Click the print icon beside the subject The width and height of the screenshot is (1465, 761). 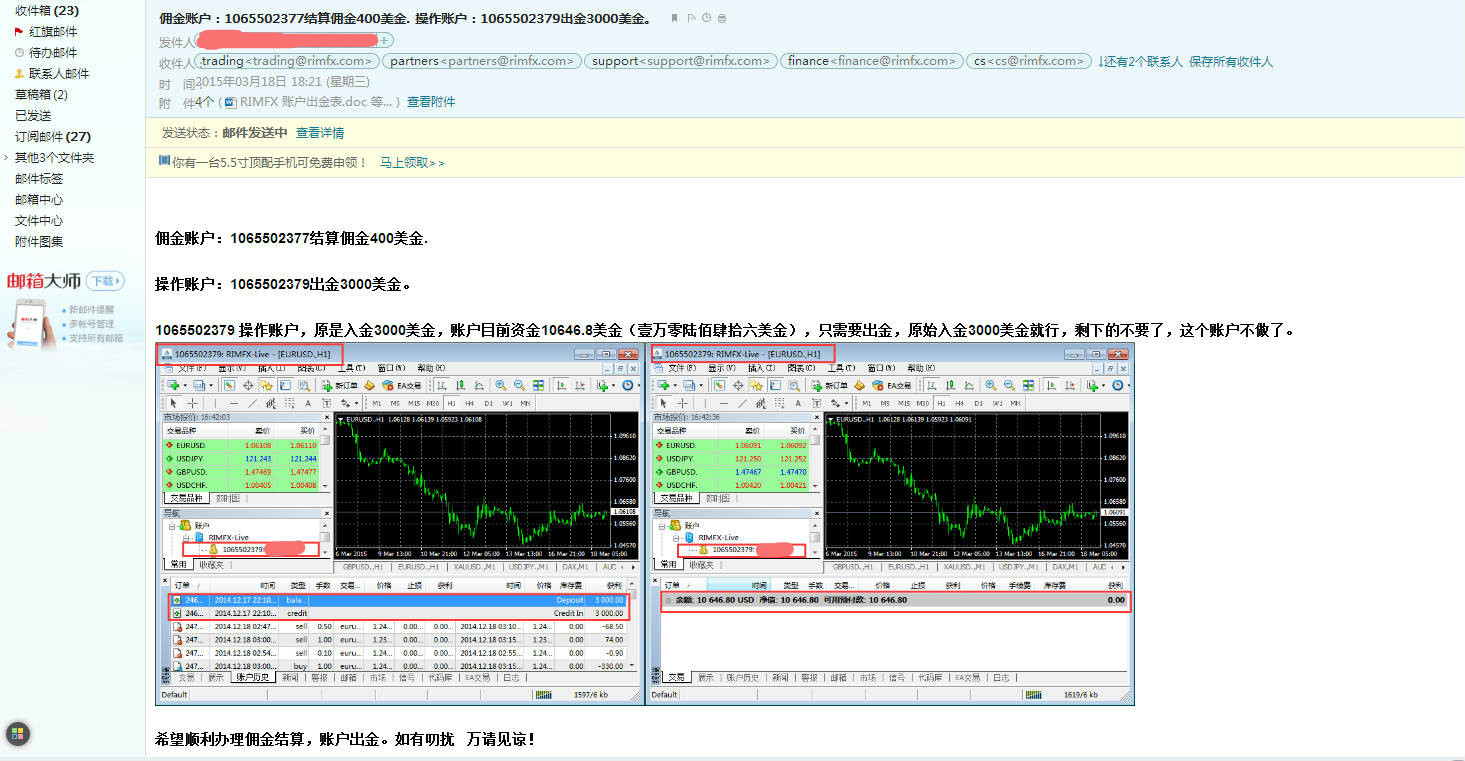pos(723,18)
